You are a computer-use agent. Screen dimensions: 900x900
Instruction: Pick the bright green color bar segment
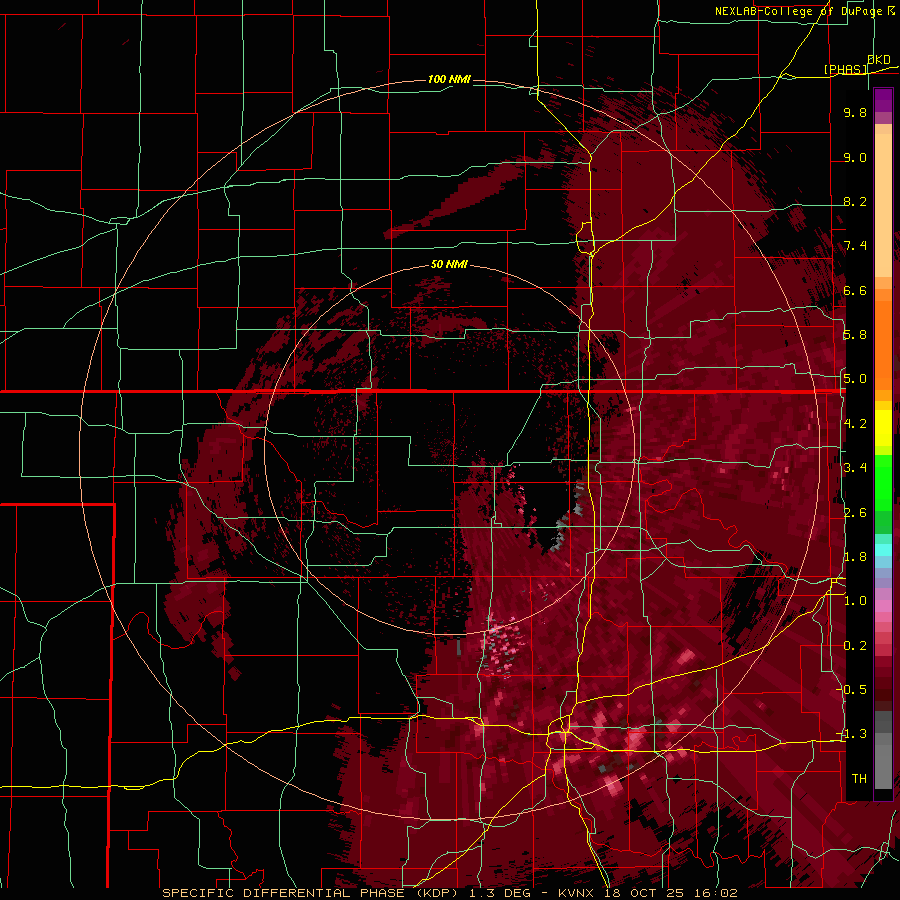click(x=883, y=482)
